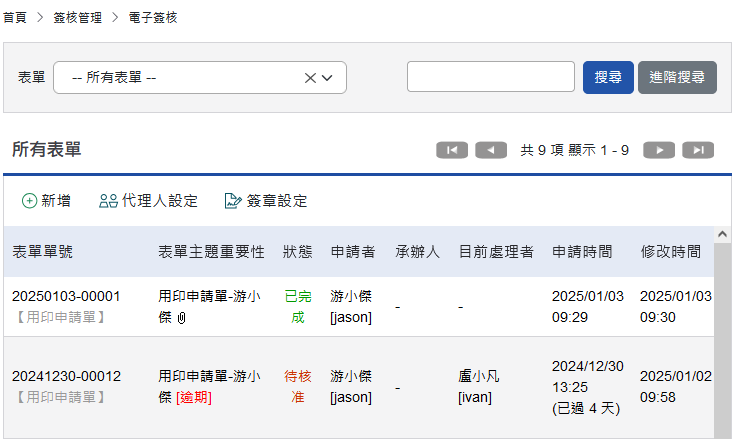Click modified time 2025/01/02 09:58
The height and width of the screenshot is (439, 735).
[675, 387]
